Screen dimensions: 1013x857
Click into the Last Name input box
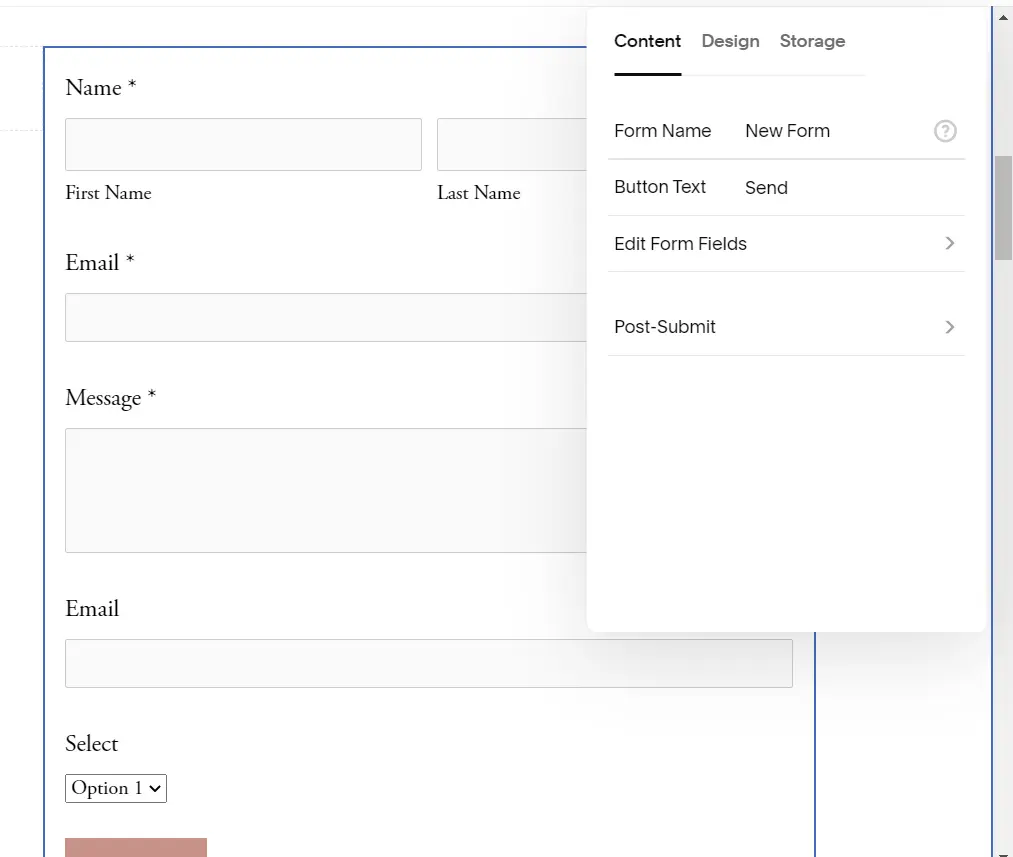point(512,144)
